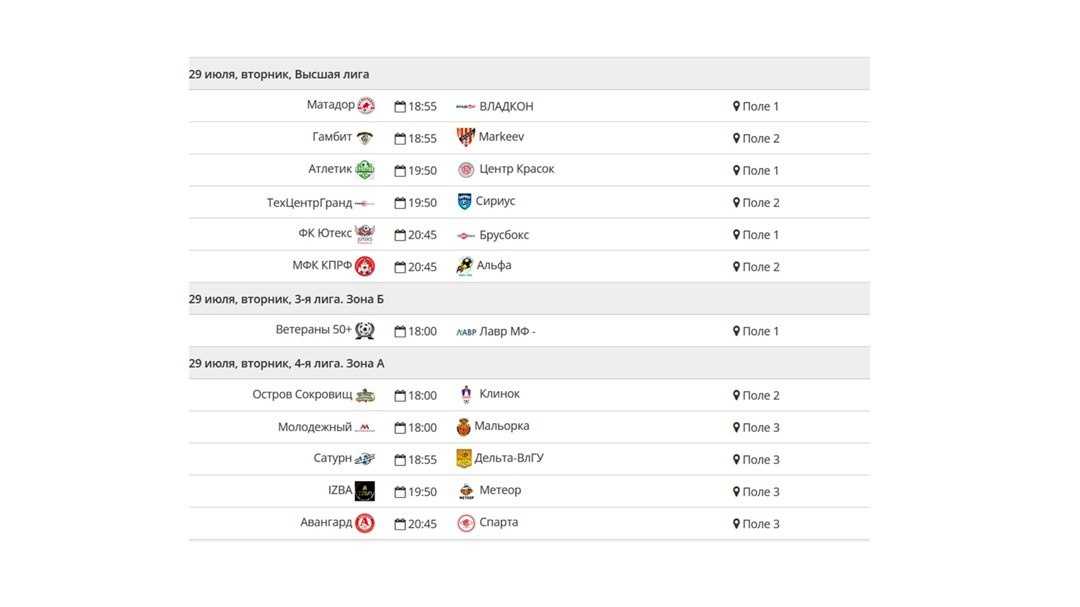This screenshot has height=607, width=1080.
Task: Click the Остров Сокровищ team name
Action: pyautogui.click(x=302, y=395)
